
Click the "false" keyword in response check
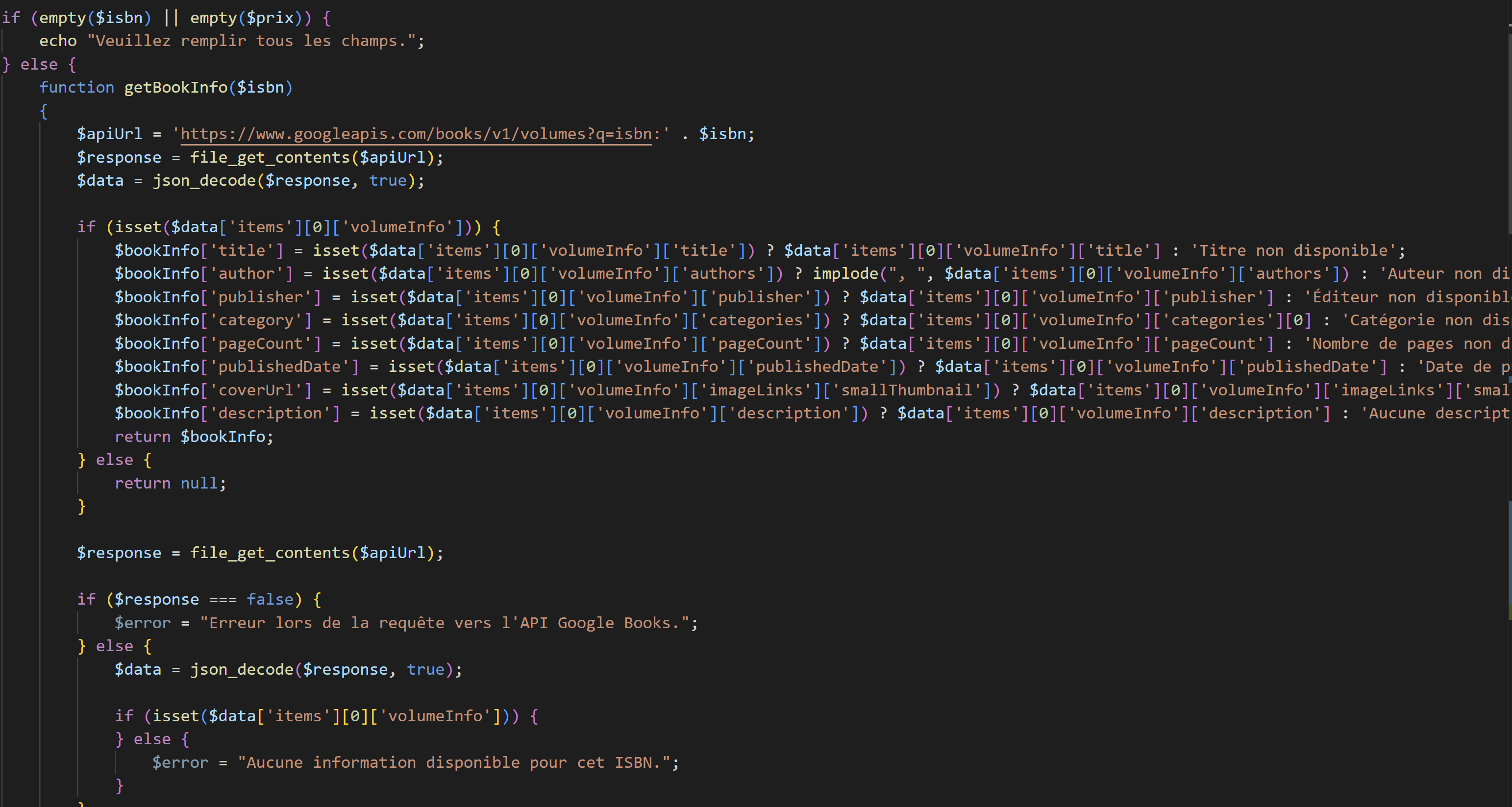[x=270, y=600]
